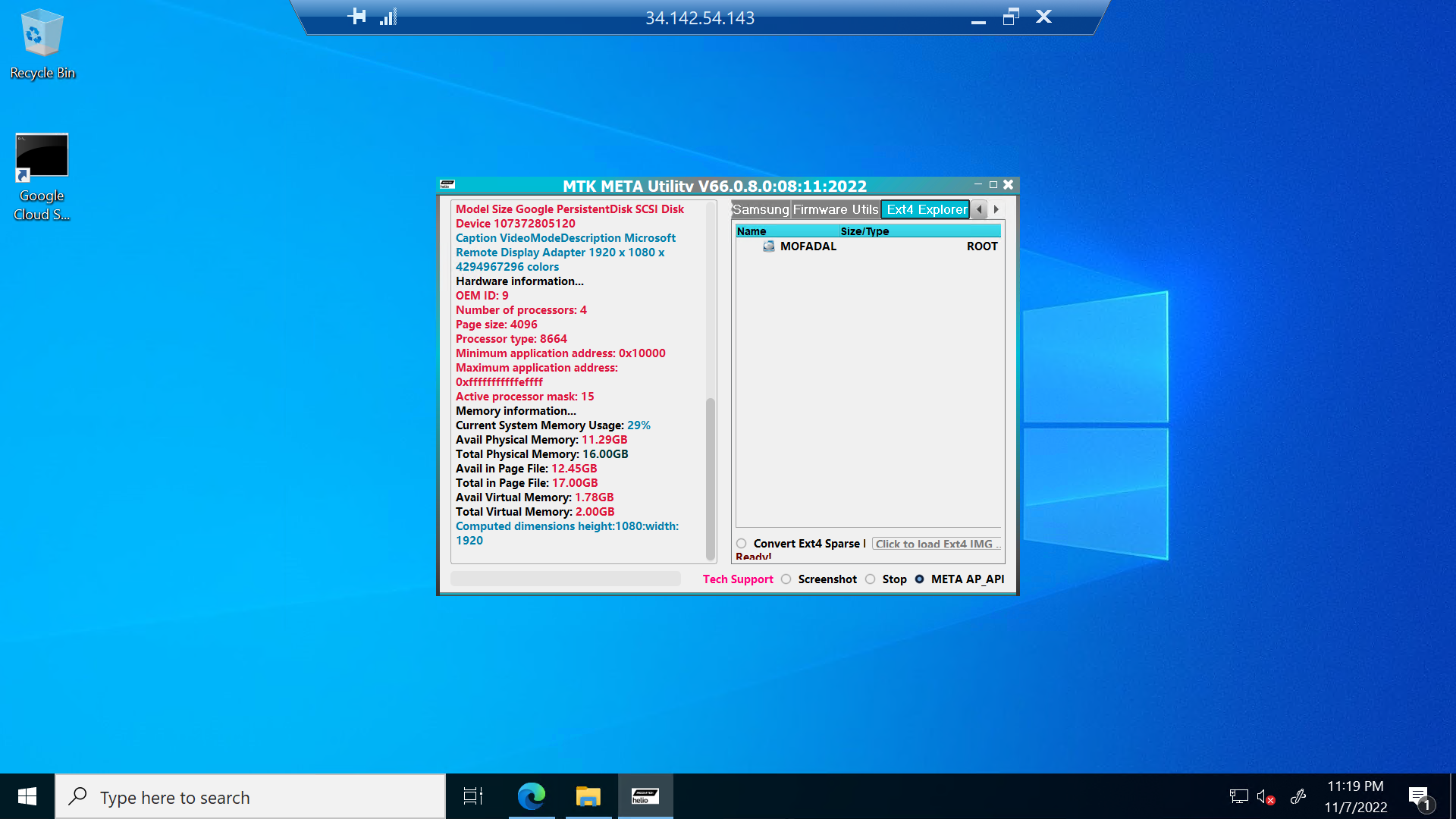Click the 'Total in Page File: 17.00GB' line

[527, 482]
